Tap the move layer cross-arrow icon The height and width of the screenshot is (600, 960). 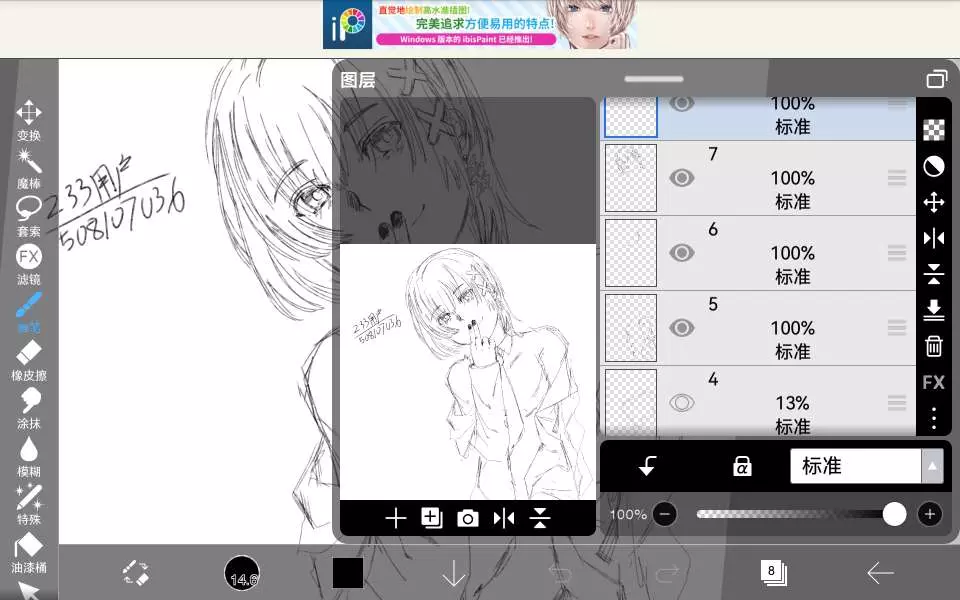tap(934, 202)
